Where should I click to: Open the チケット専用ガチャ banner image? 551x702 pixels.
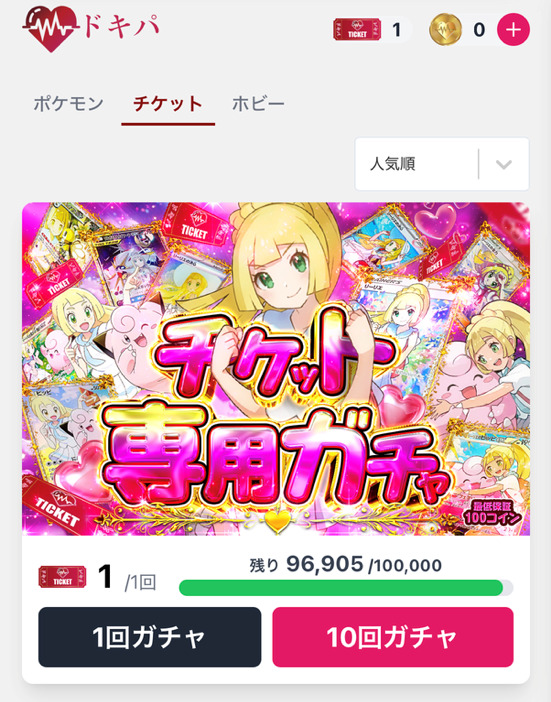[276, 369]
